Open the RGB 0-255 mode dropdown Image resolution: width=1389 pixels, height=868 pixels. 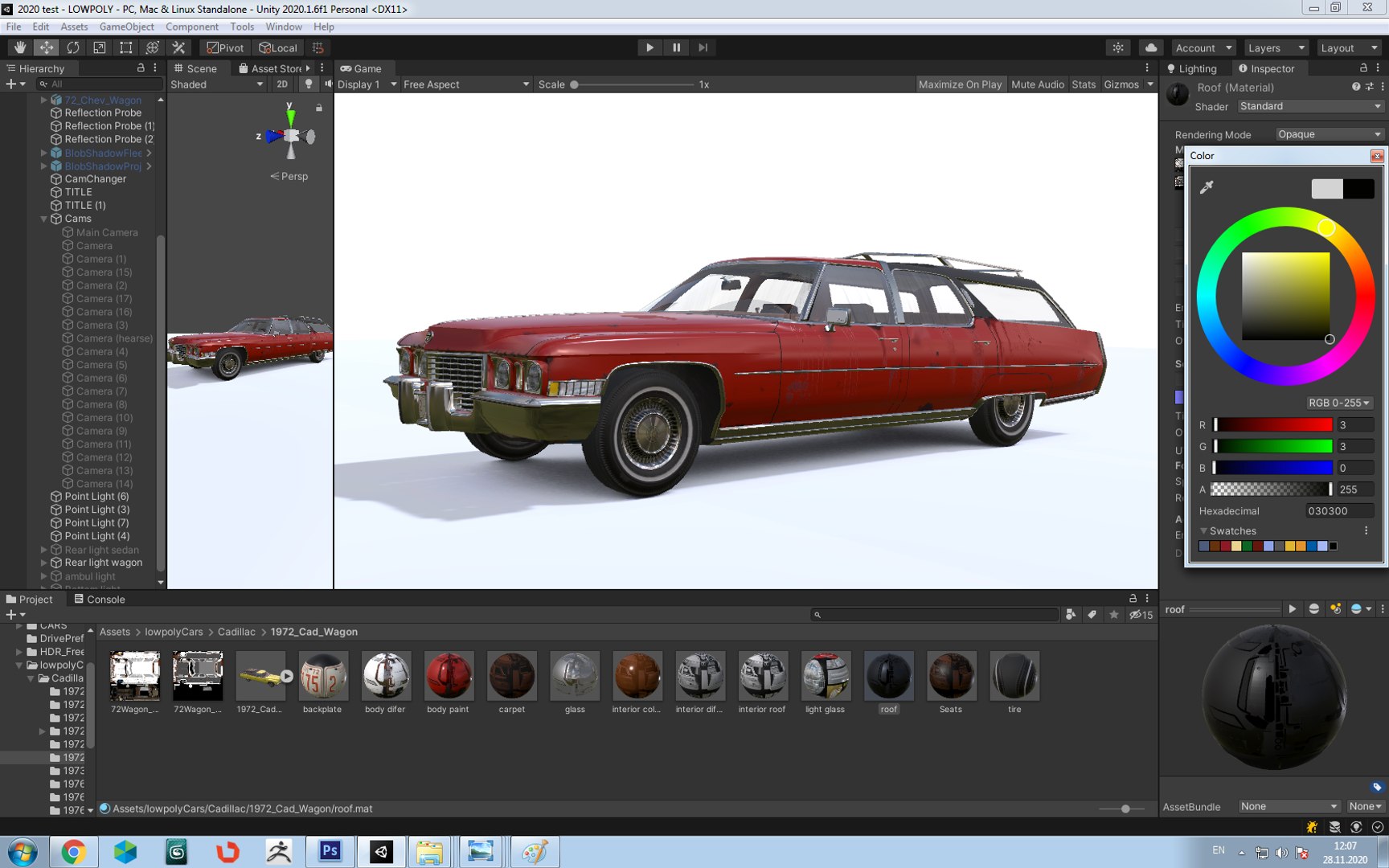click(1339, 403)
